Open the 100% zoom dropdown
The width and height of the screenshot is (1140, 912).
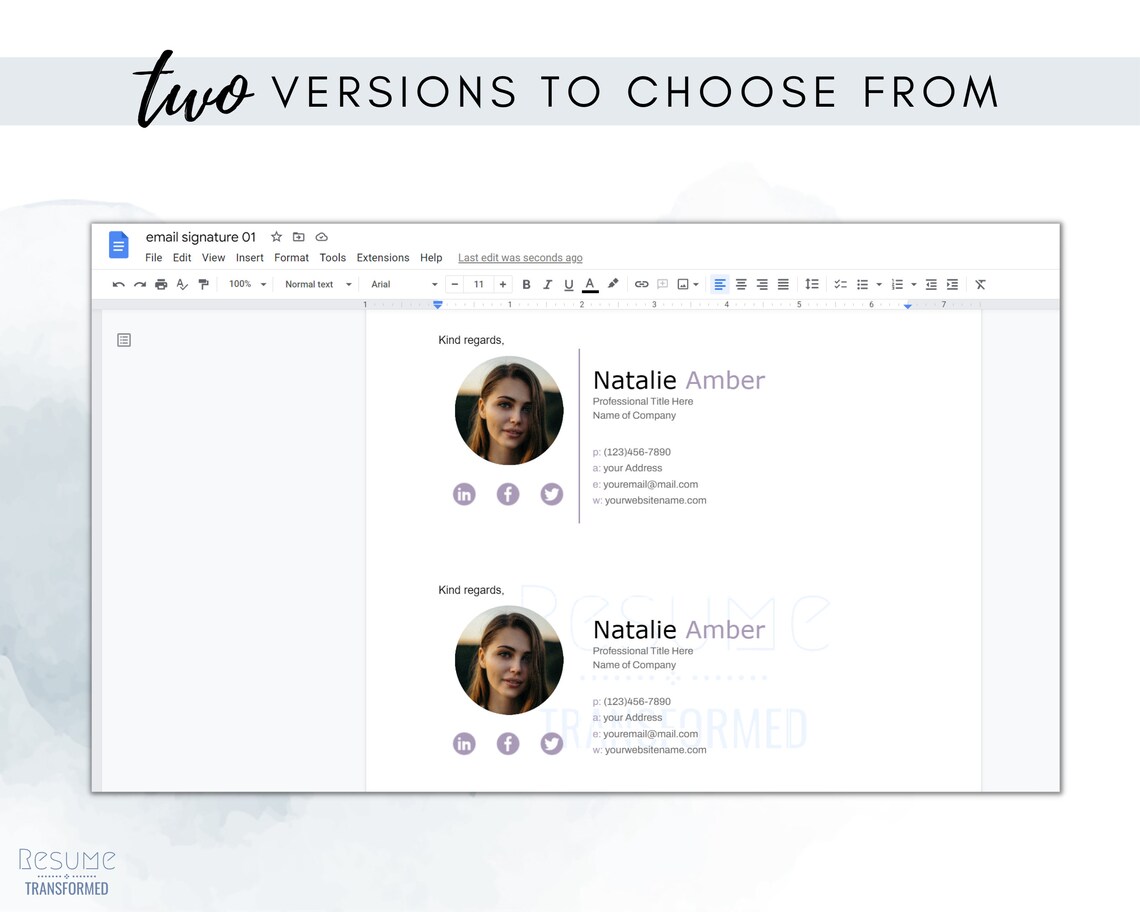coord(246,284)
